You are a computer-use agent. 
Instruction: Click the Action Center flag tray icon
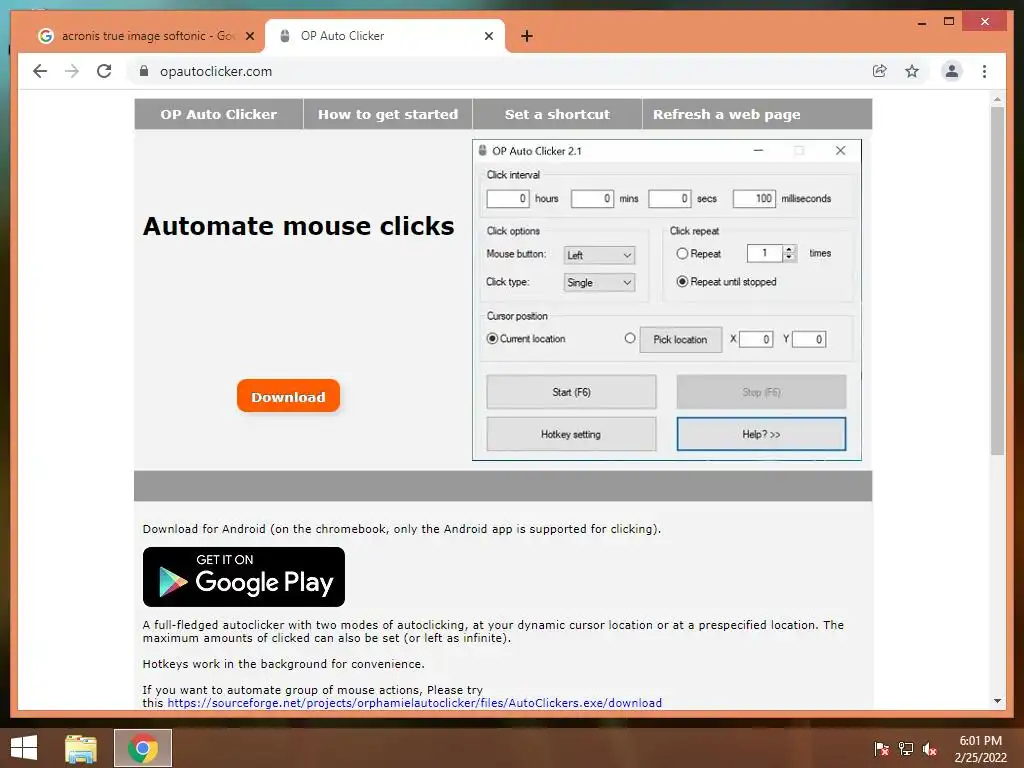(881, 749)
